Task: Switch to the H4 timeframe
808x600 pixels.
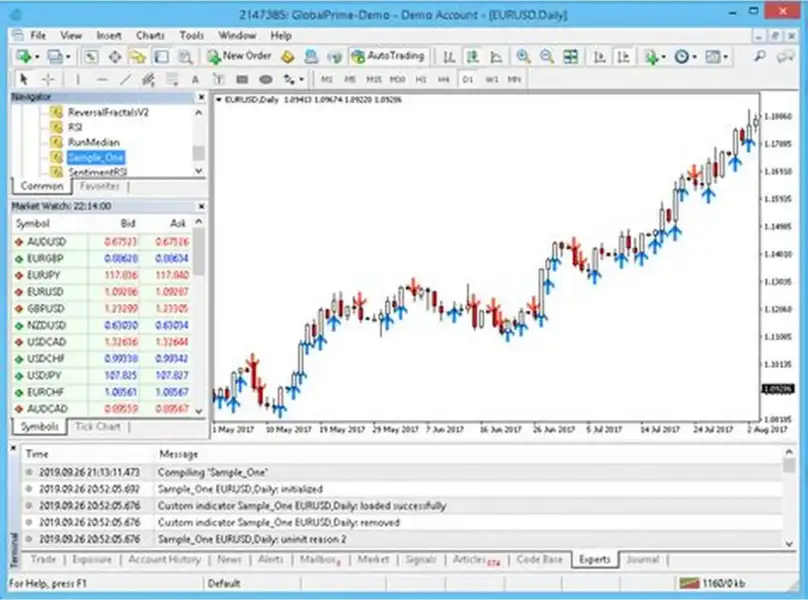Action: click(444, 79)
